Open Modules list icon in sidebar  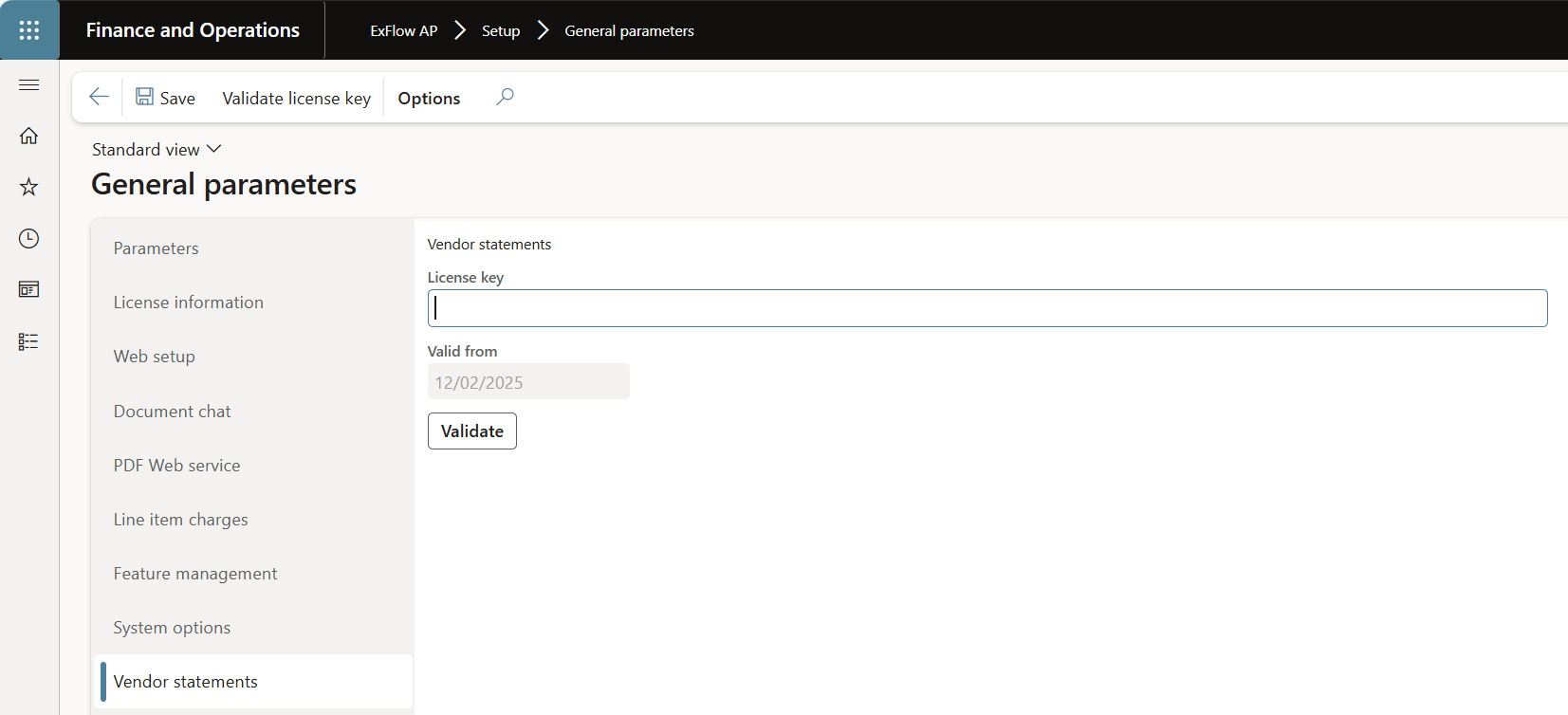click(x=29, y=341)
